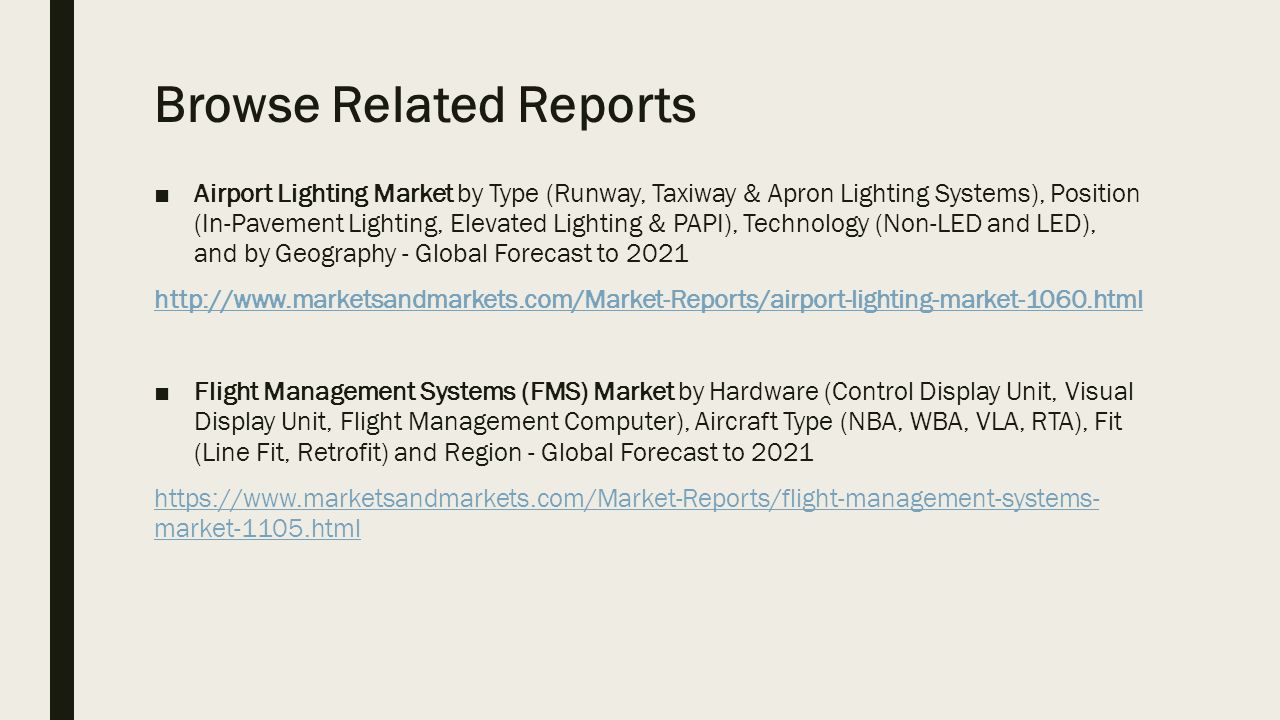The width and height of the screenshot is (1280, 720).
Task: Click the line '(Line Fit, Retrofit) and Region - Global Forecast to 2021'
Action: pyautogui.click(x=504, y=452)
